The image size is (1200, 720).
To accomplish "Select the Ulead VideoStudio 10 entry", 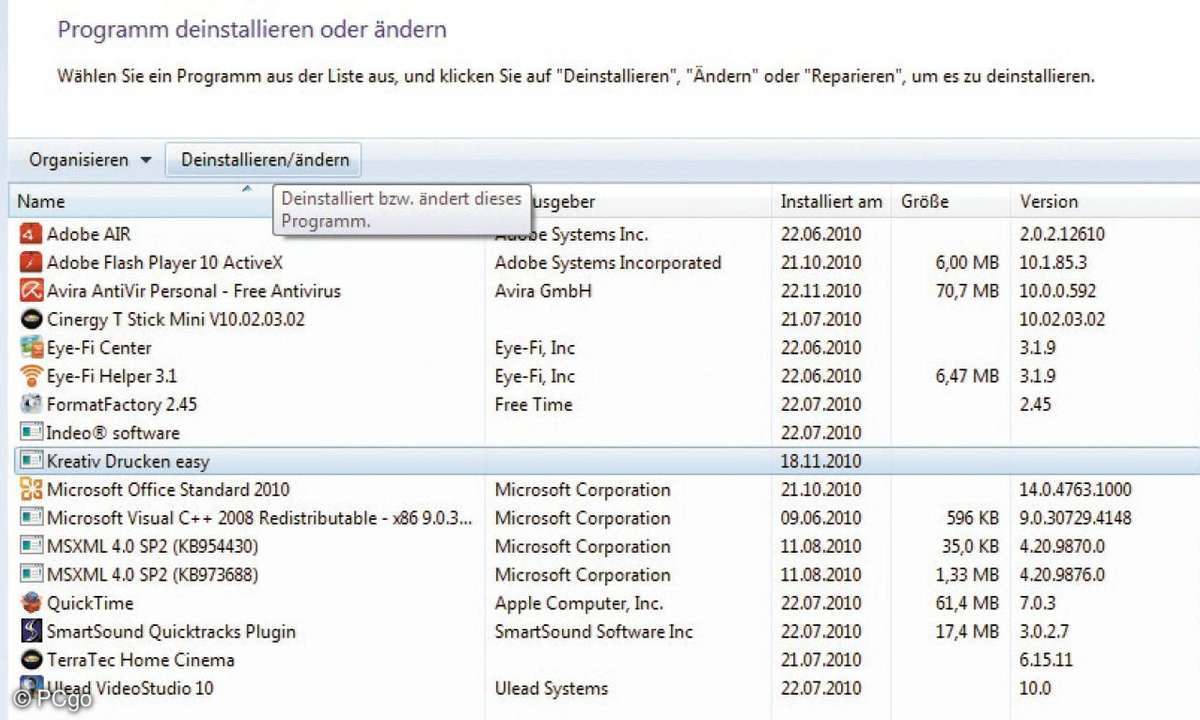I will [130, 688].
